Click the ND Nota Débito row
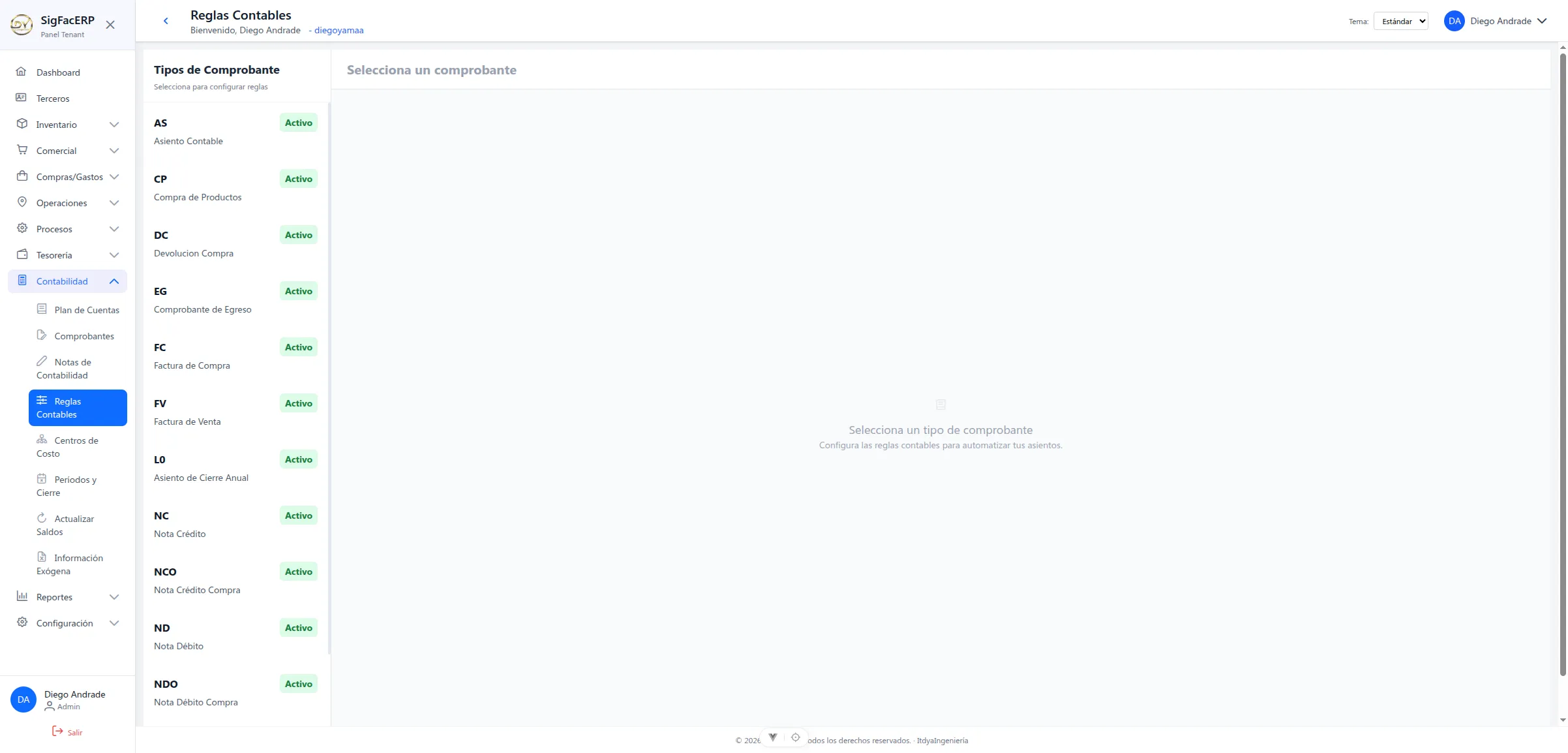Screen dimensions: 1568x753 (x=235, y=636)
